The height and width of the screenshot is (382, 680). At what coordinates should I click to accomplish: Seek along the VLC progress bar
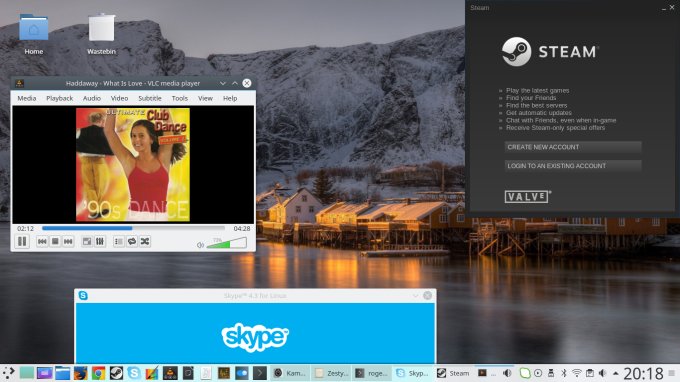(133, 228)
